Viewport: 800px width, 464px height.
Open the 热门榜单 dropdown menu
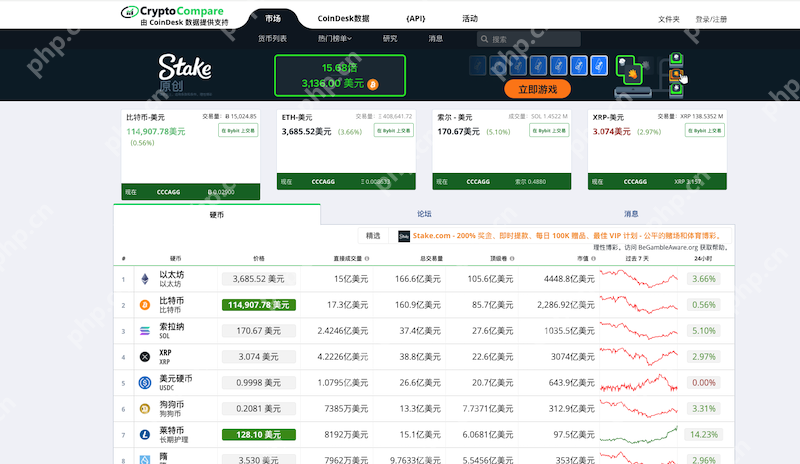coord(335,39)
